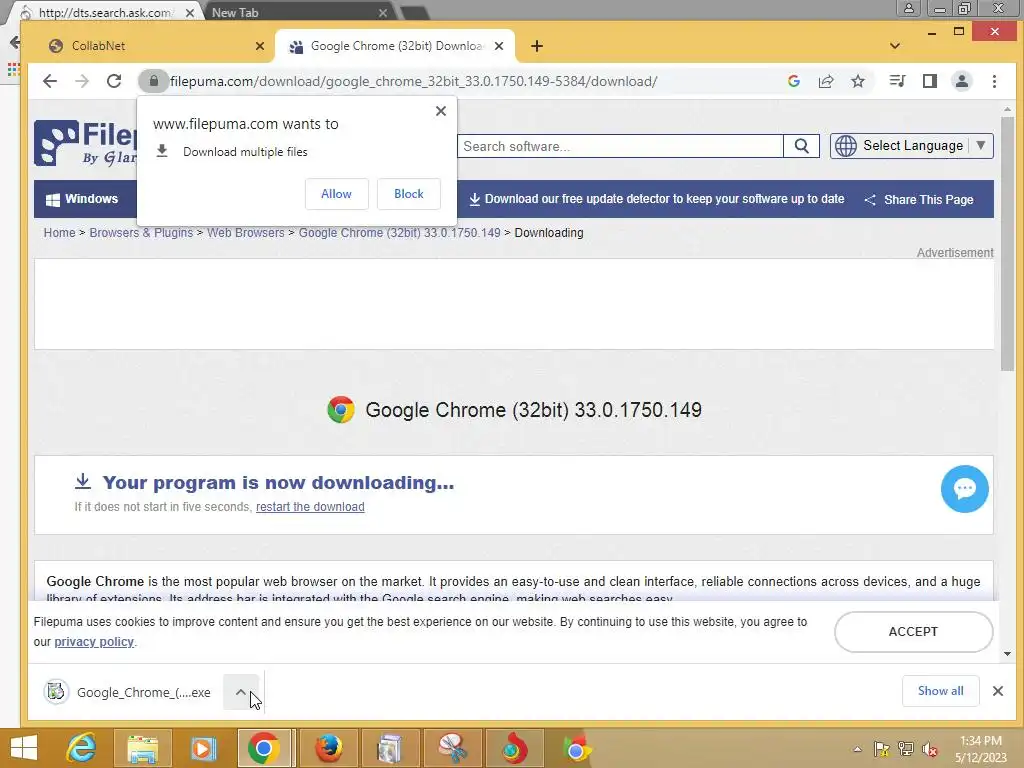Accept the cookies notice
The height and width of the screenshot is (768, 1024).
(x=914, y=632)
